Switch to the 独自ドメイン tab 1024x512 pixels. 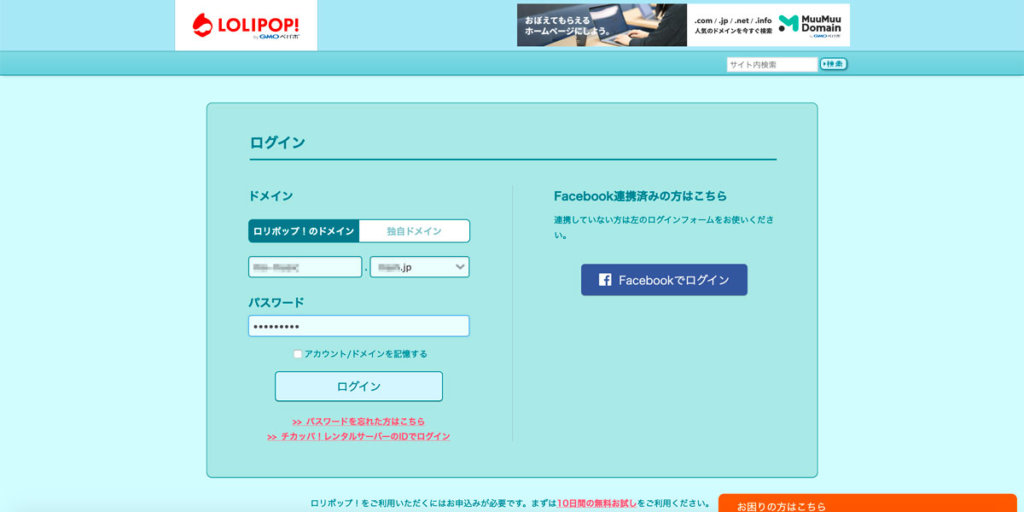coord(414,231)
